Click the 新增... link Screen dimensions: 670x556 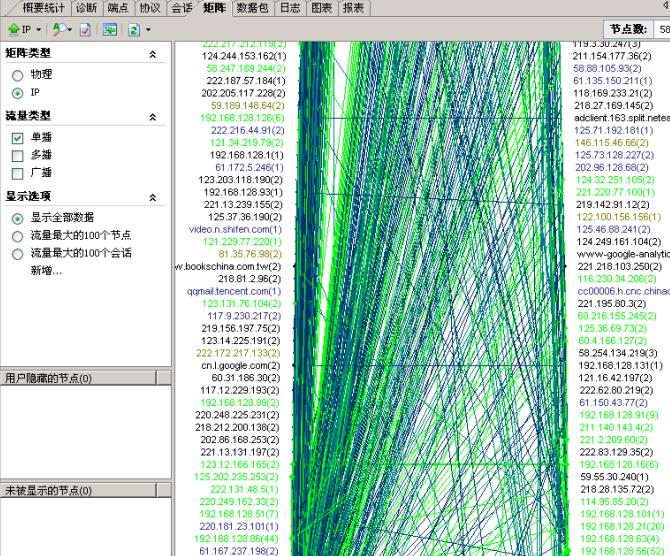[48, 271]
